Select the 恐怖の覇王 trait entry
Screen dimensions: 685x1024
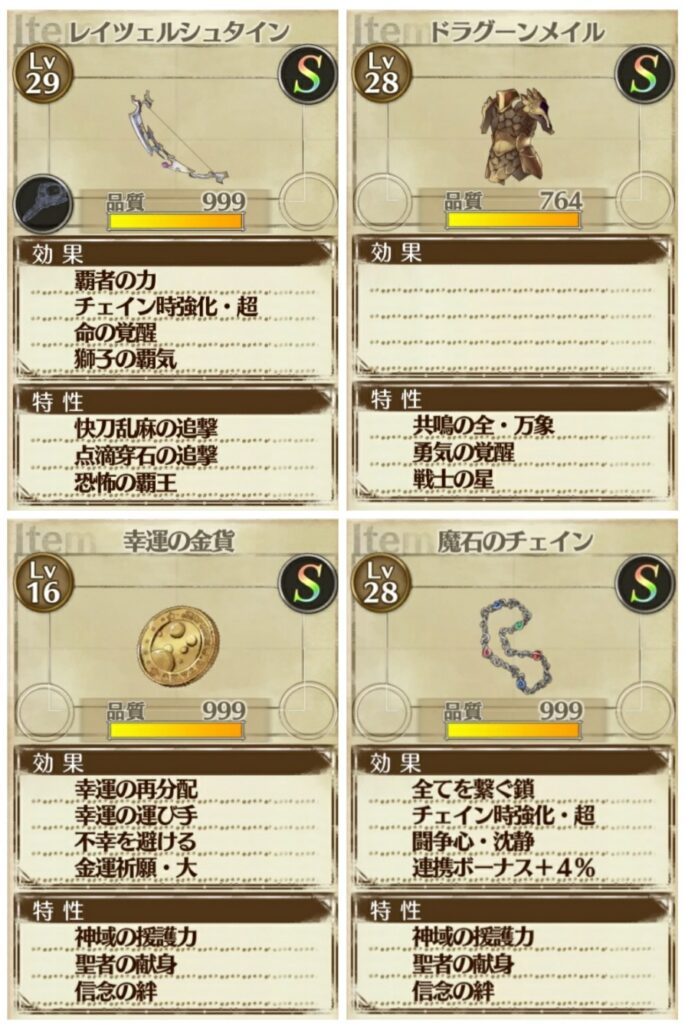tap(125, 484)
